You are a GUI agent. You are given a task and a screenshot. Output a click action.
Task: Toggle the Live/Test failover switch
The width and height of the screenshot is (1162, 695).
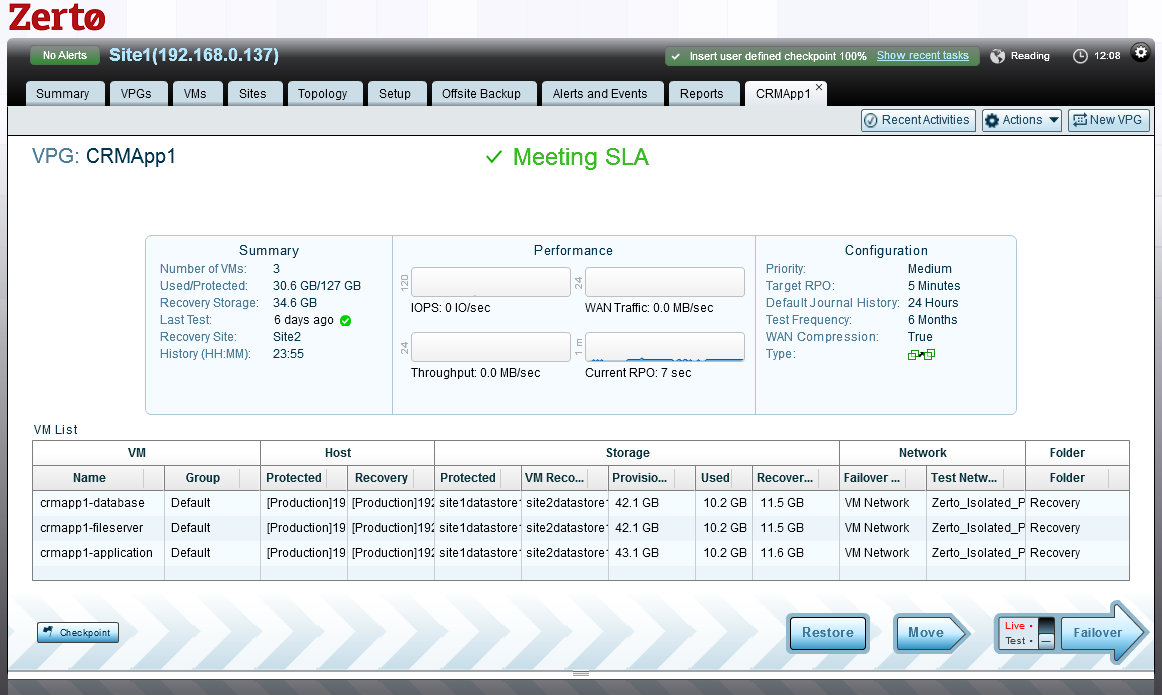[1046, 632]
